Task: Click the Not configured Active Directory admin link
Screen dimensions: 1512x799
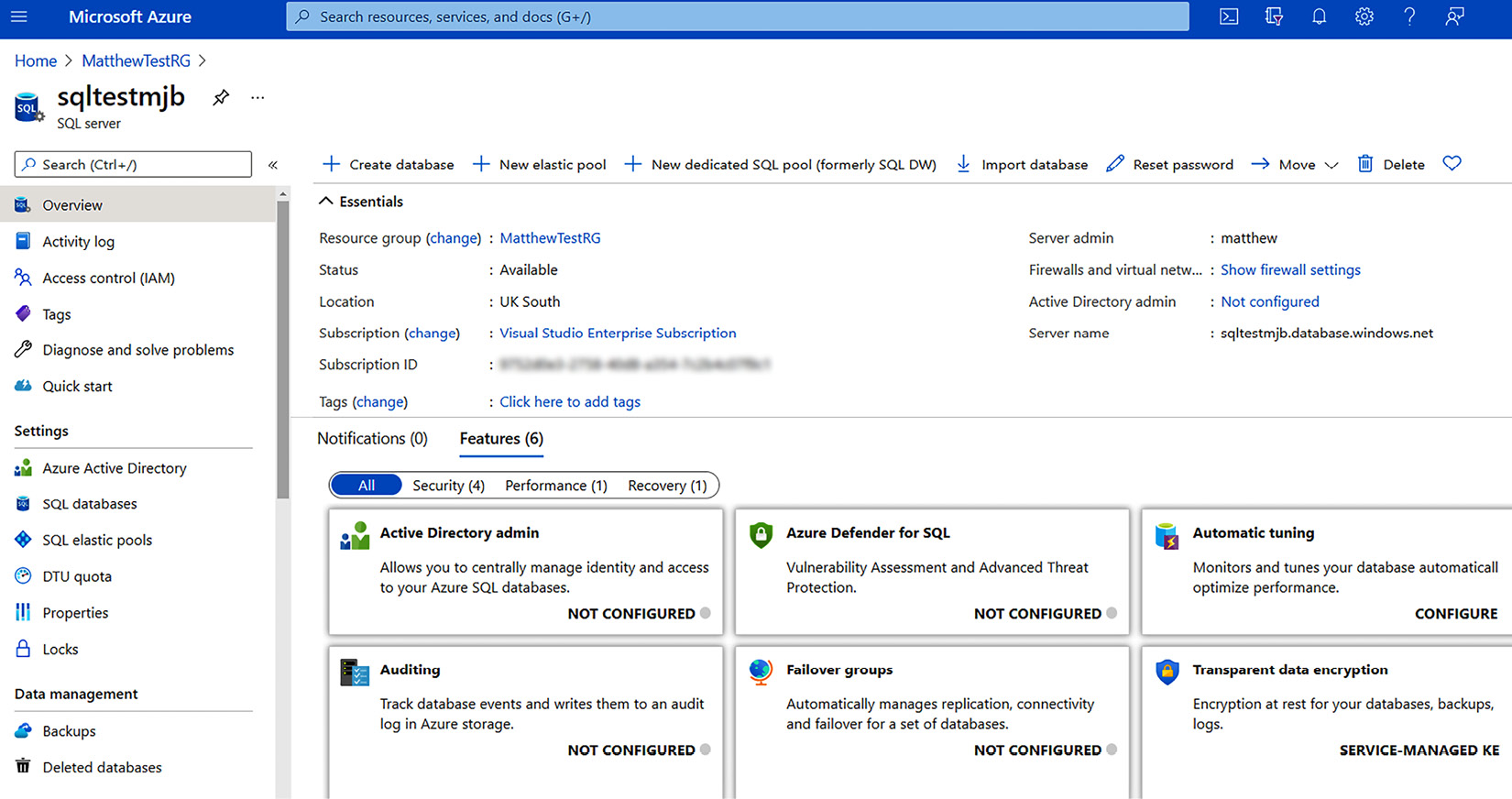Action: pos(1270,301)
